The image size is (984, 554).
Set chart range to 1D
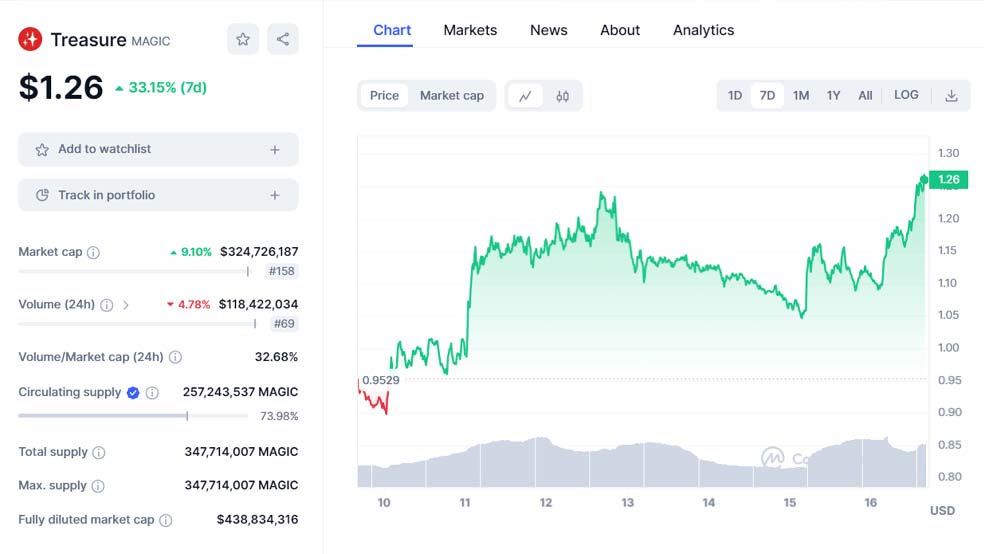coord(735,95)
